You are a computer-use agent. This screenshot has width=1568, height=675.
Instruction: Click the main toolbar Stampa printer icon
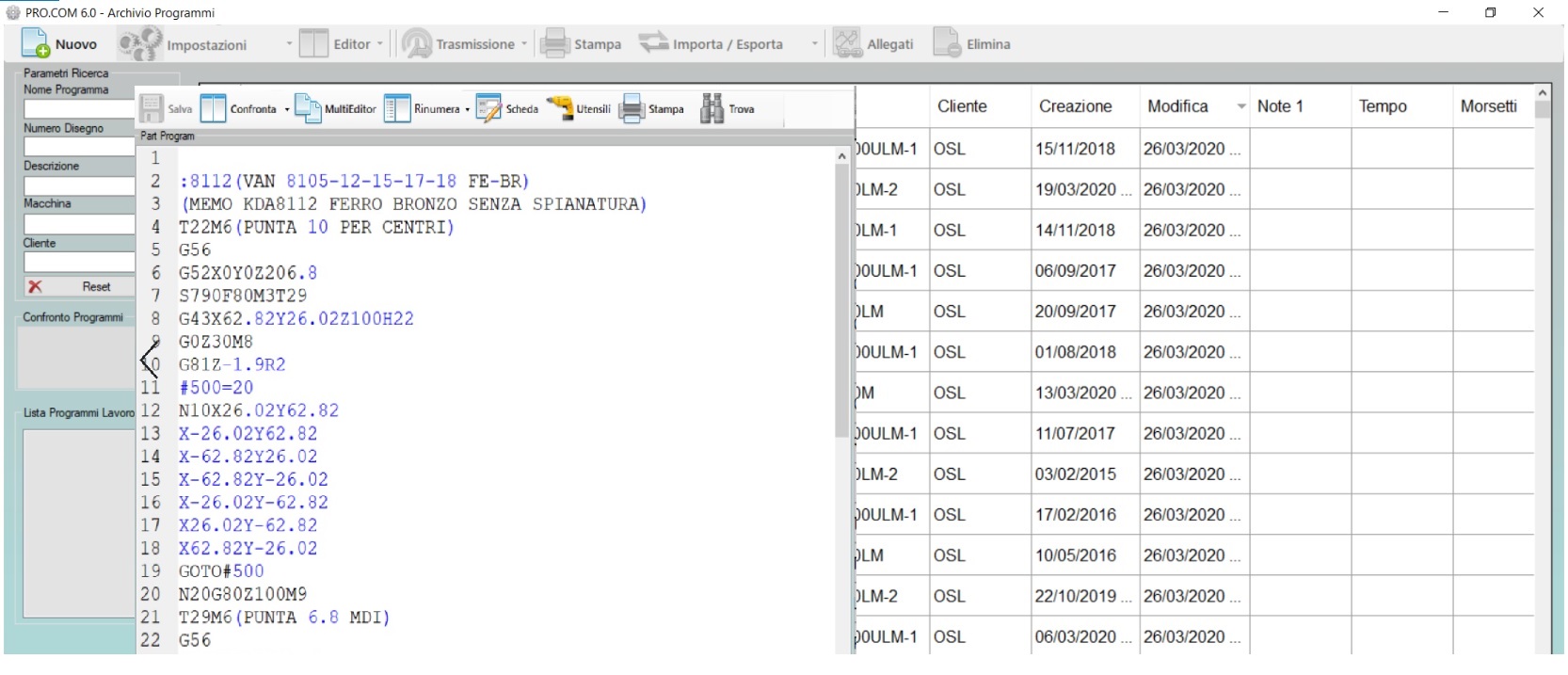(555, 43)
